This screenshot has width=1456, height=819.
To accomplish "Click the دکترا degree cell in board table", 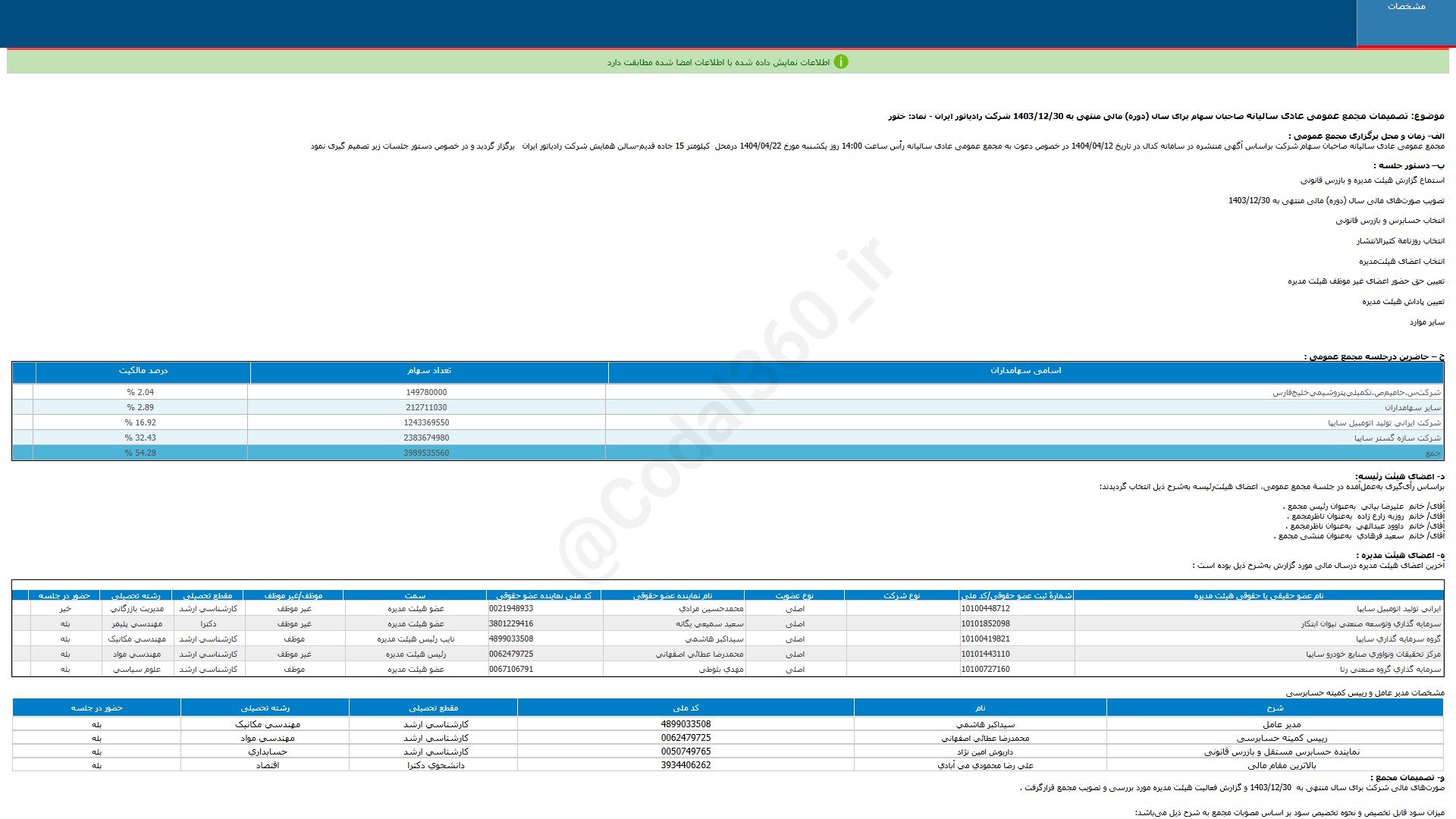I will [209, 624].
